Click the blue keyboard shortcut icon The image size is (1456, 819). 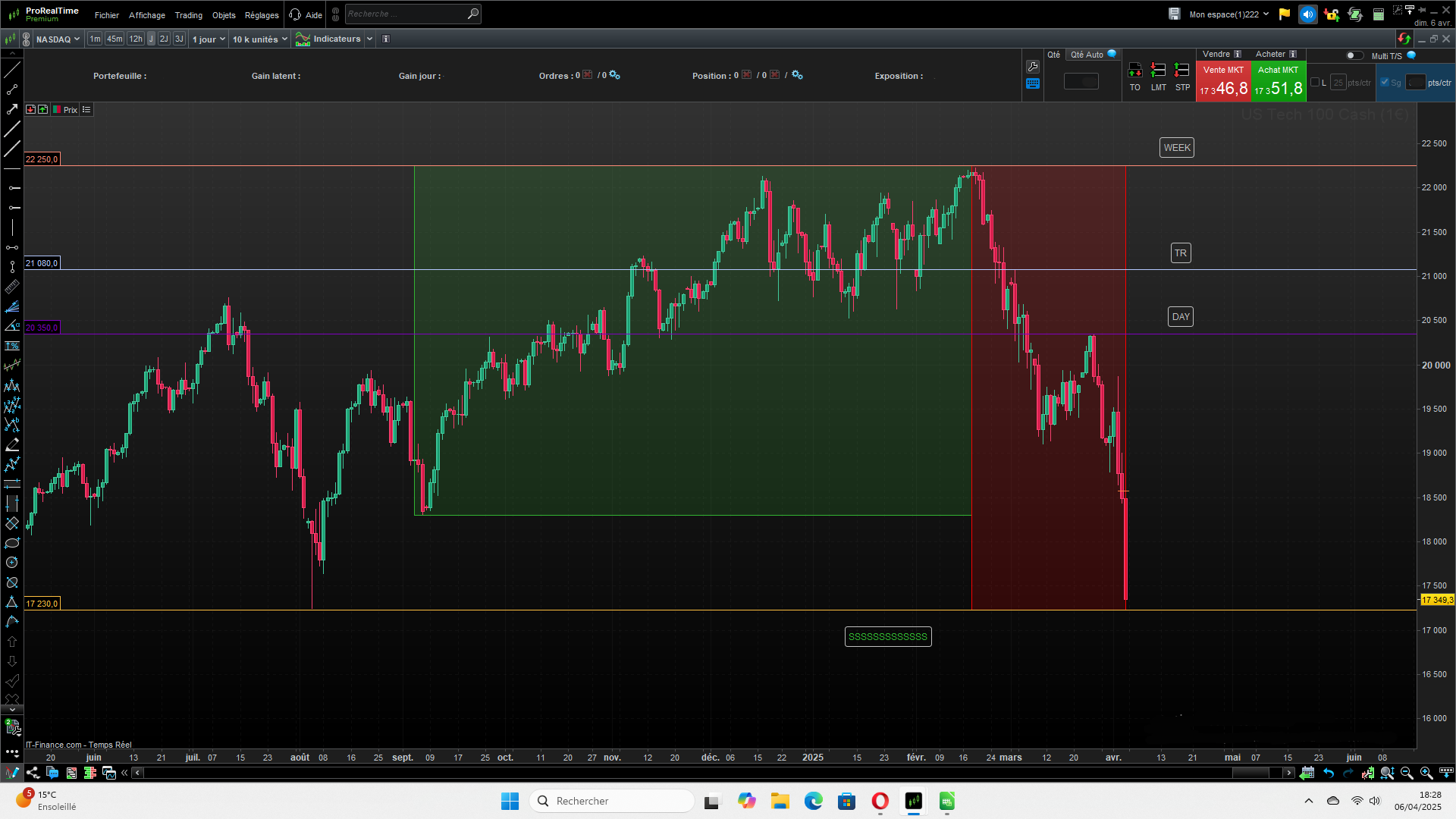tap(1032, 84)
